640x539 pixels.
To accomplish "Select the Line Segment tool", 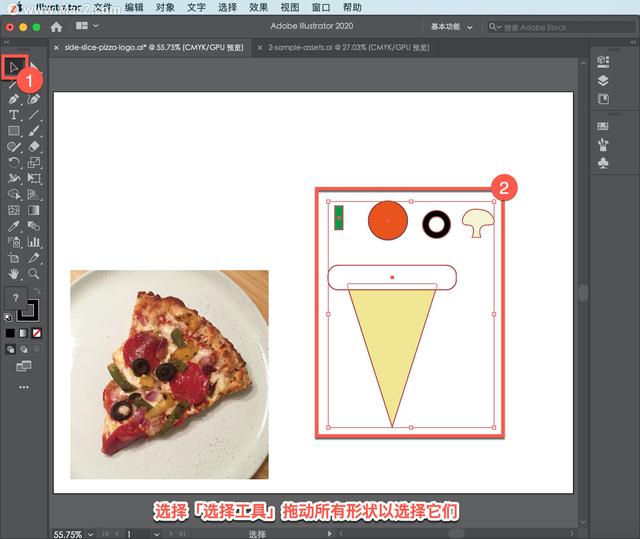I will click(x=34, y=115).
